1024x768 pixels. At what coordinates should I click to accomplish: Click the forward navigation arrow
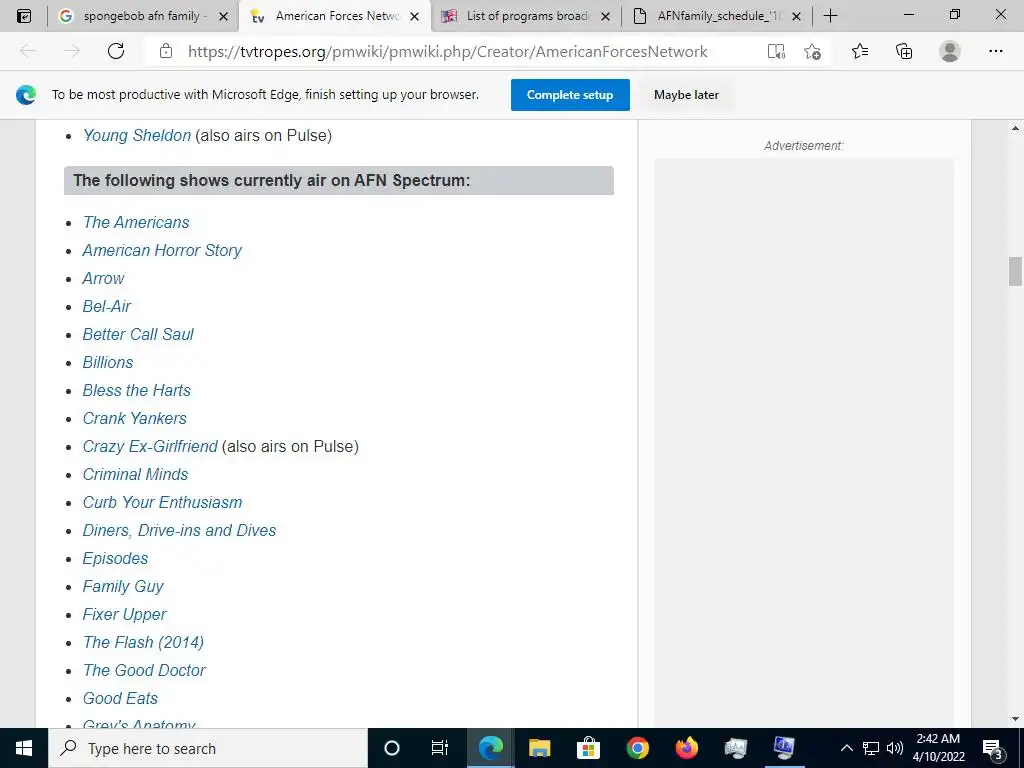[72, 51]
